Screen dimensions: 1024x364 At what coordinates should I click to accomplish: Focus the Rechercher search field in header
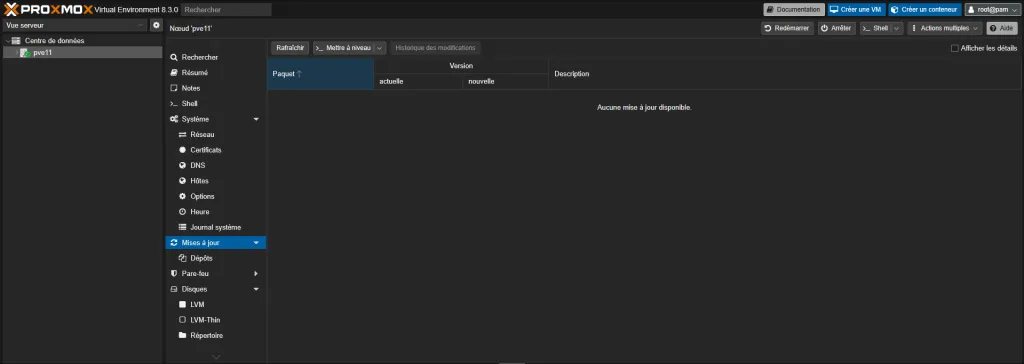226,10
